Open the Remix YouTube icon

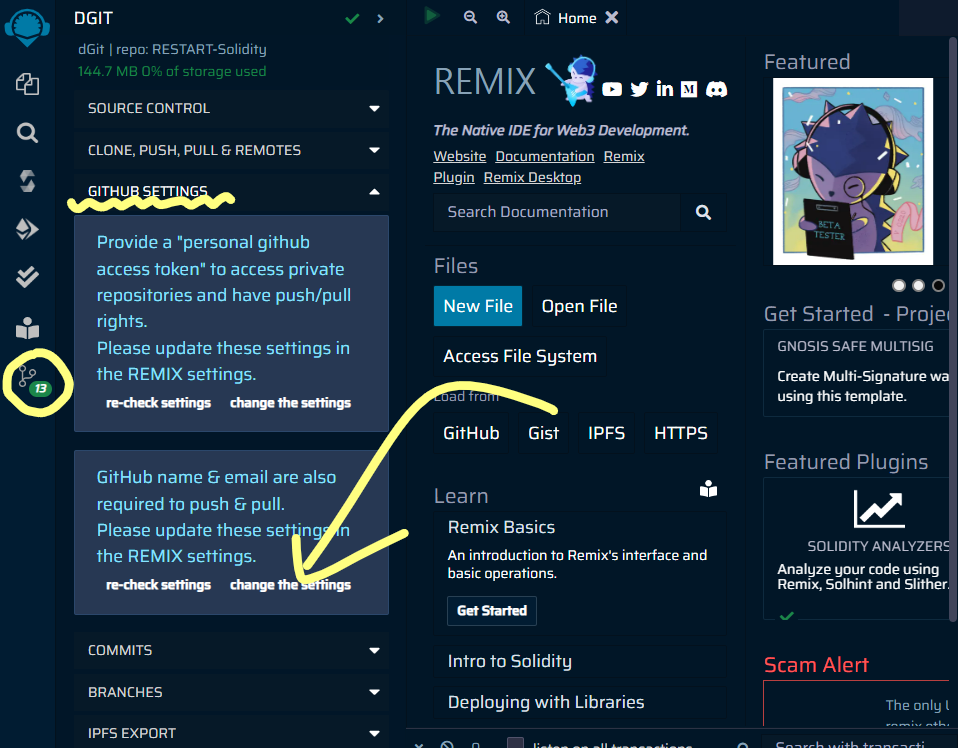tap(612, 90)
